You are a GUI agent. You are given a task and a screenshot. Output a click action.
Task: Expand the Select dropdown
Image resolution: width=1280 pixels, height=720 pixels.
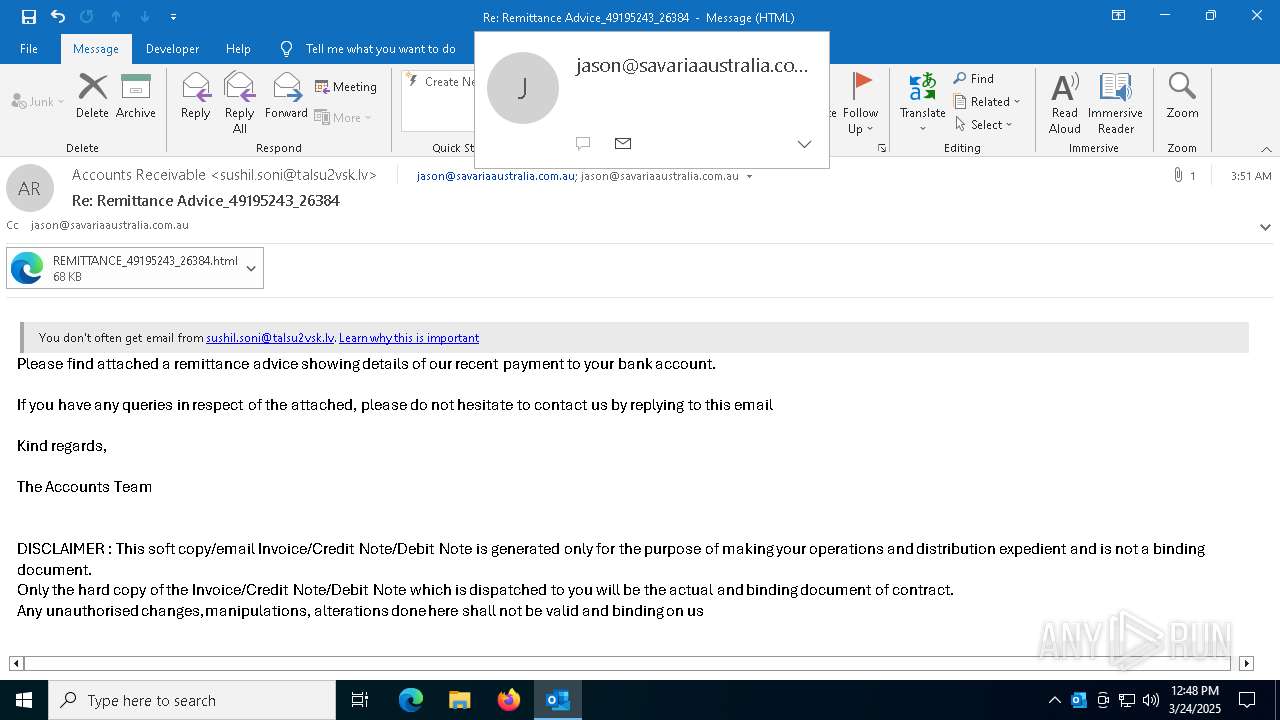coord(984,124)
